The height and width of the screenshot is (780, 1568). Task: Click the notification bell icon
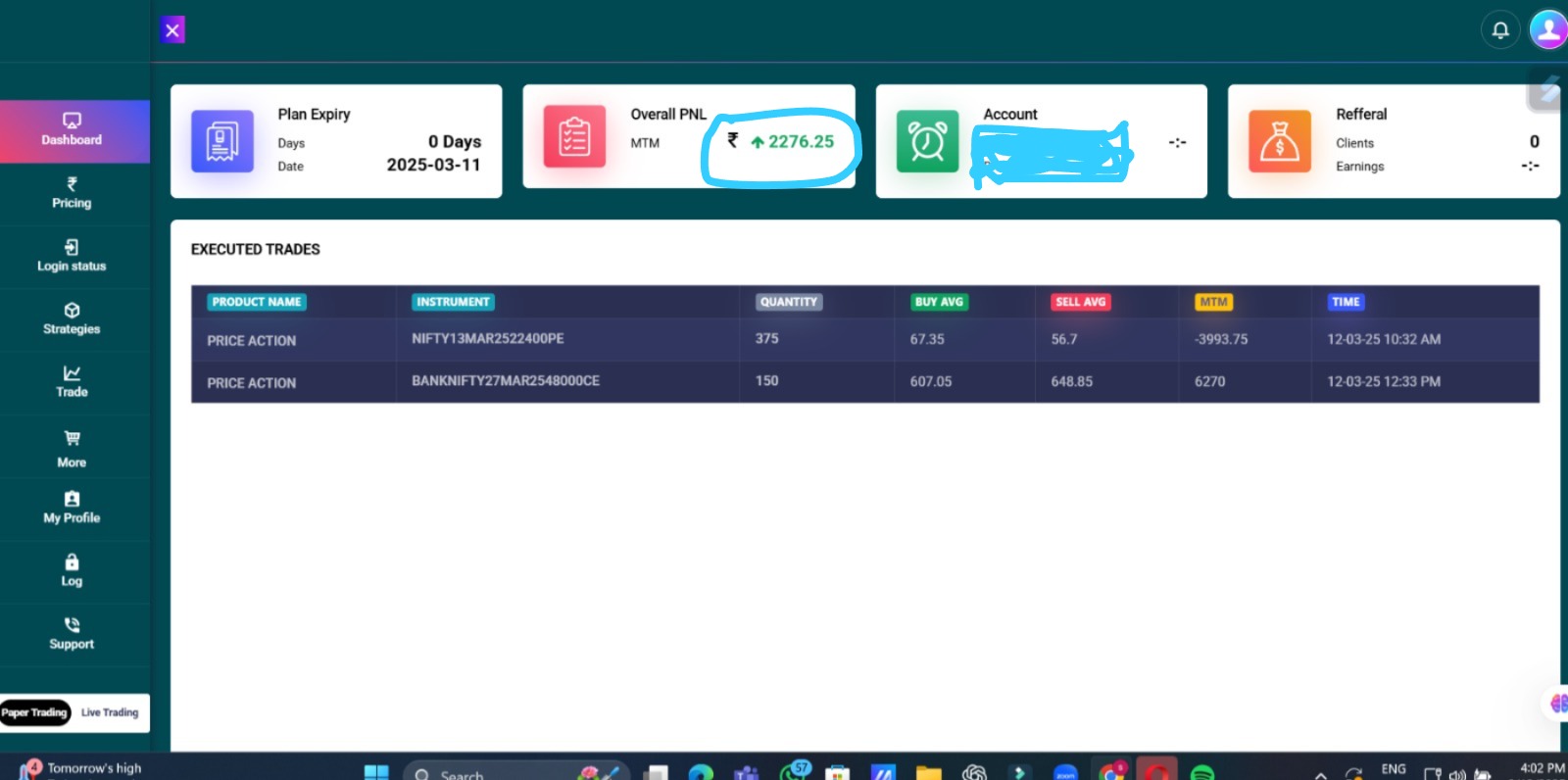click(1499, 30)
